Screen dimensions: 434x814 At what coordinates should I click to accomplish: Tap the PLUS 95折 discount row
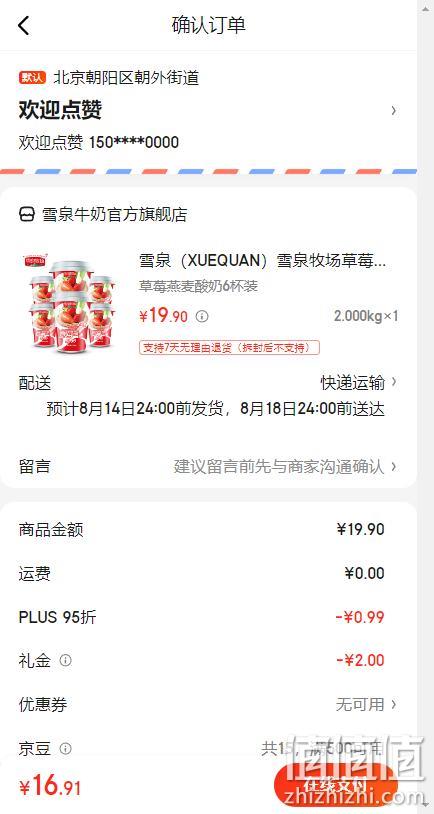(208, 617)
